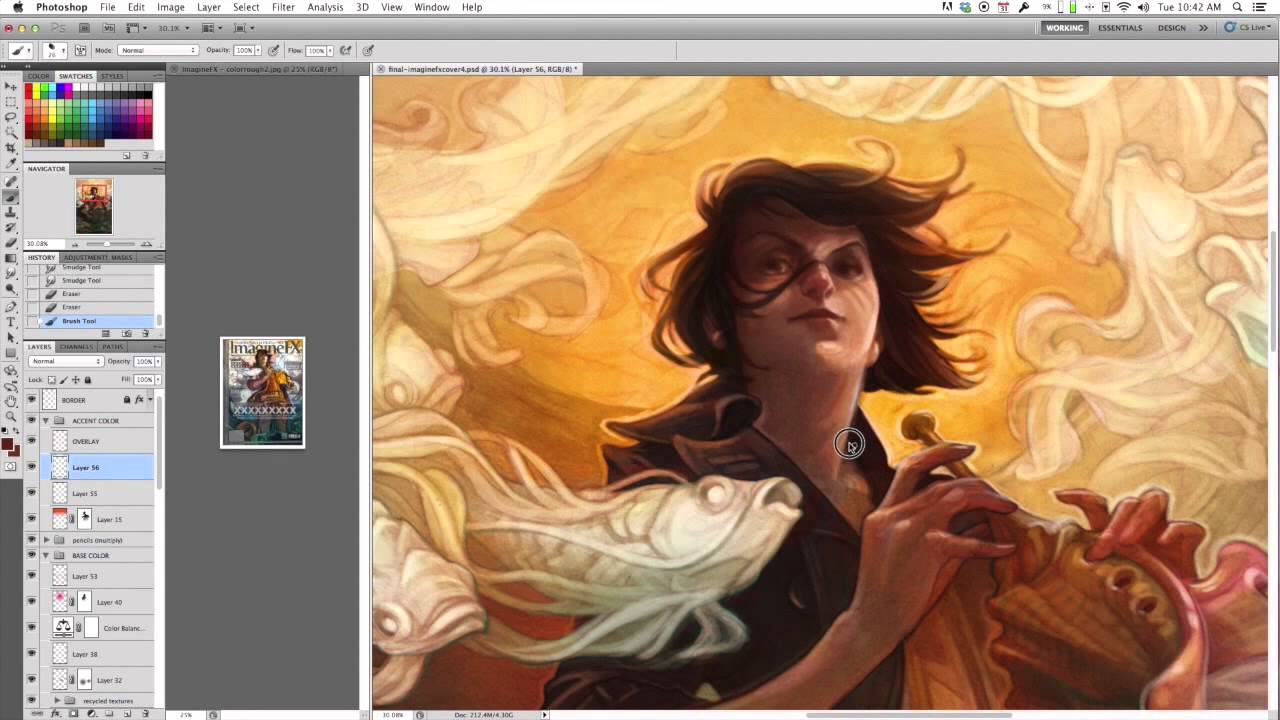Toggle visibility of Layer 40
Screen dimensions: 1280x720
(31, 602)
